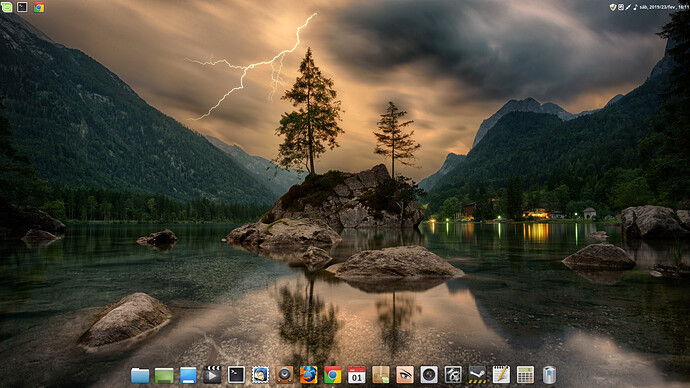Open the trash can in the dock
This screenshot has width=690, height=388.
pos(549,375)
